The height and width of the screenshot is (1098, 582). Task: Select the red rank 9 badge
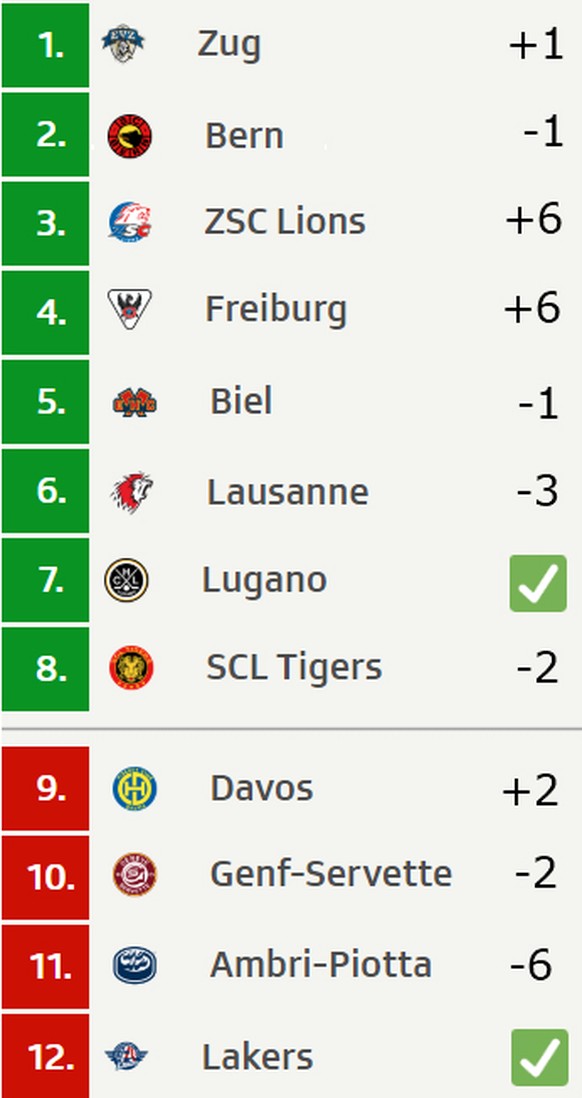46,788
